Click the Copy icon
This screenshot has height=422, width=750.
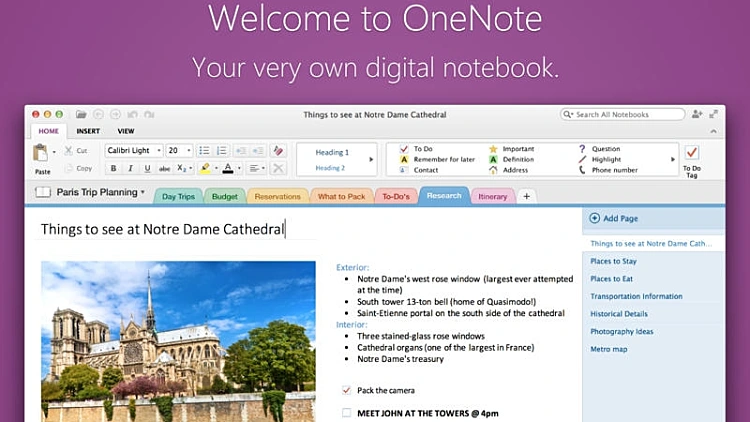(x=69, y=168)
